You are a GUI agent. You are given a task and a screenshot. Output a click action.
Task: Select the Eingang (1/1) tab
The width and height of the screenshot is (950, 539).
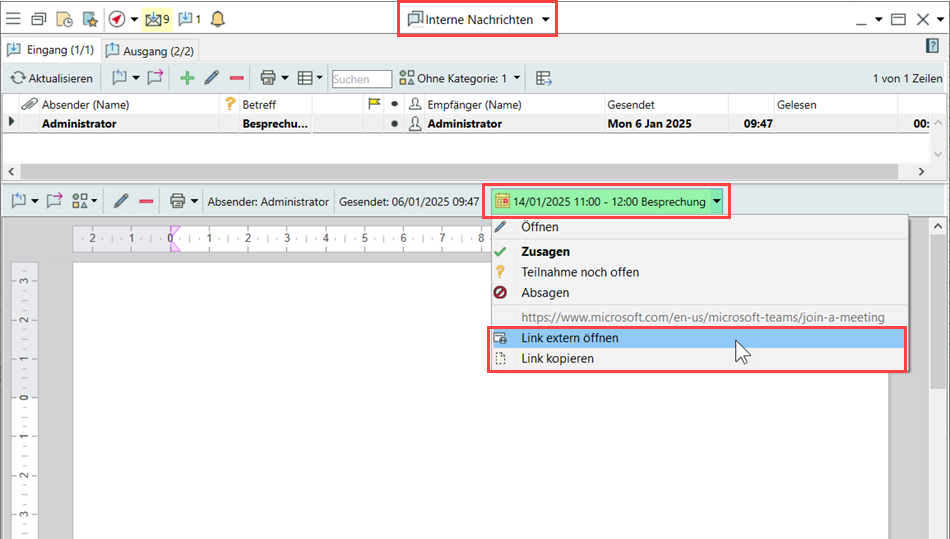point(51,50)
